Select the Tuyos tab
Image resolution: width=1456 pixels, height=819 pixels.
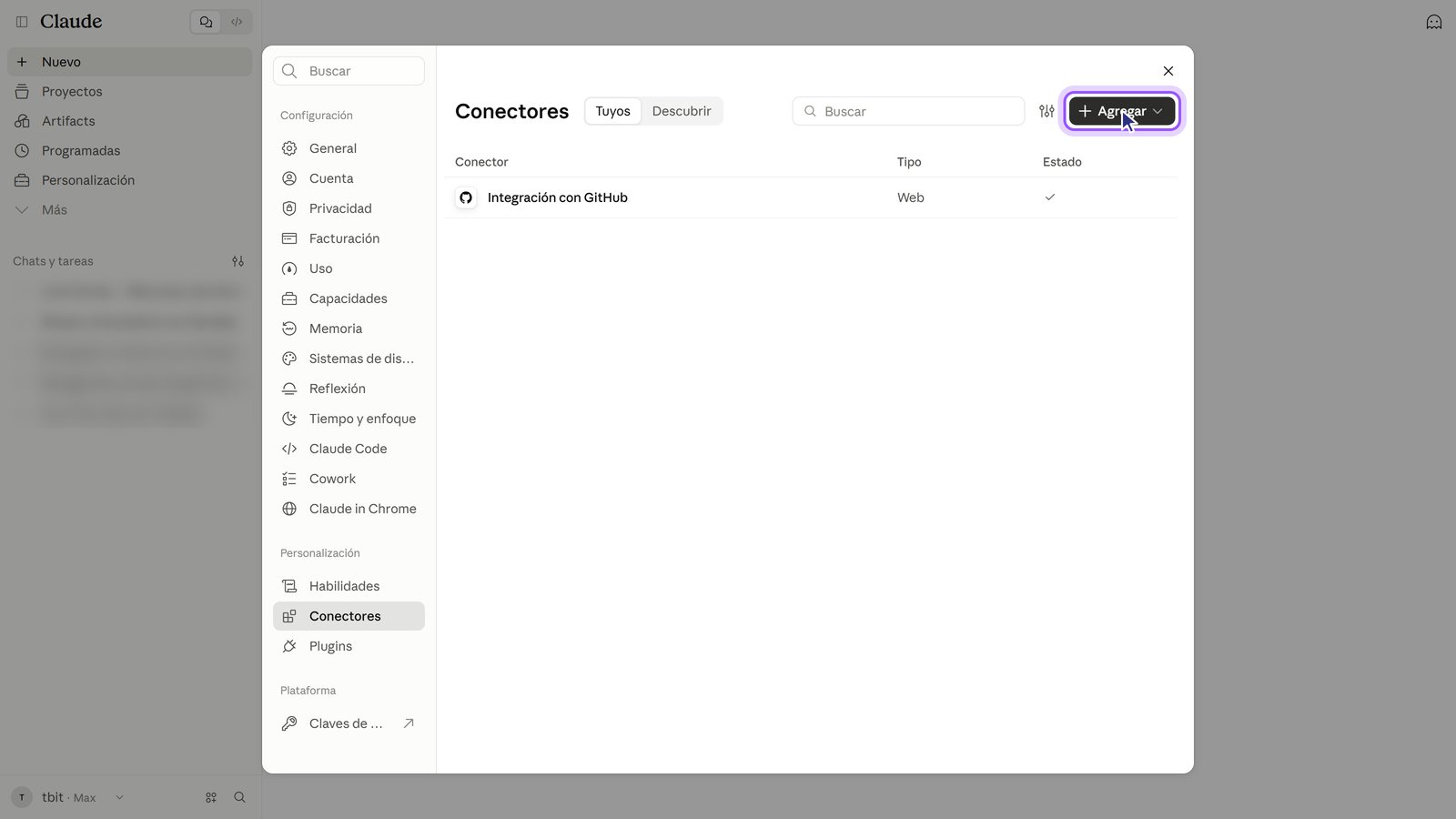point(612,111)
